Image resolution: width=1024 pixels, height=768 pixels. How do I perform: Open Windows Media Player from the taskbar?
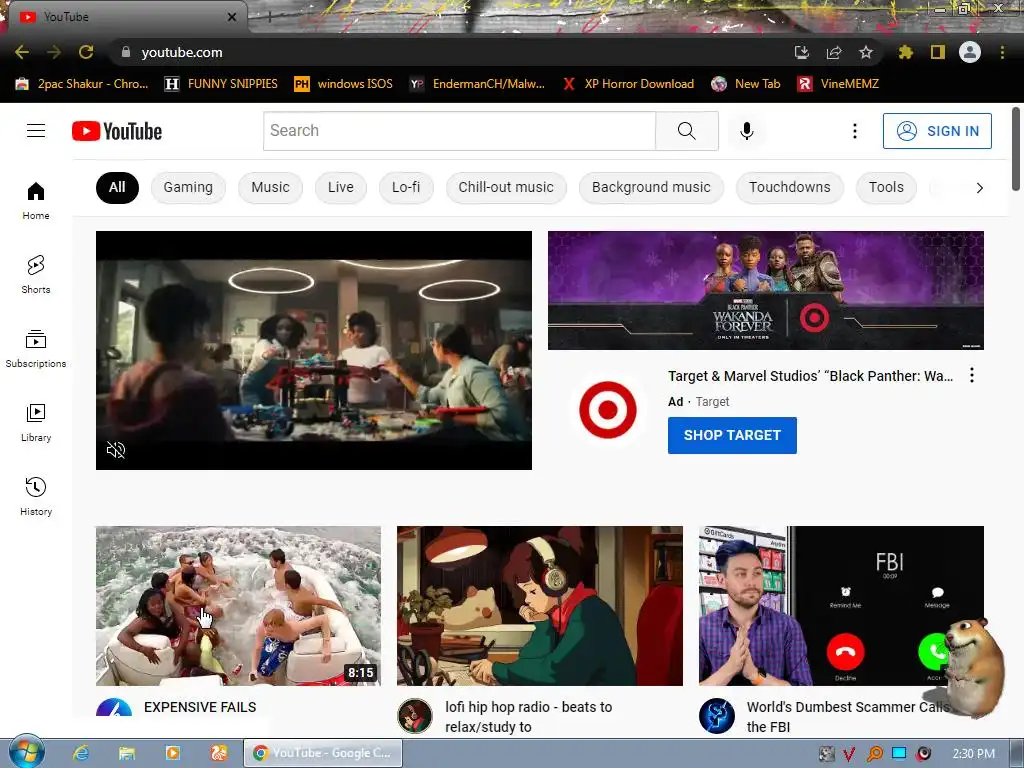click(173, 753)
